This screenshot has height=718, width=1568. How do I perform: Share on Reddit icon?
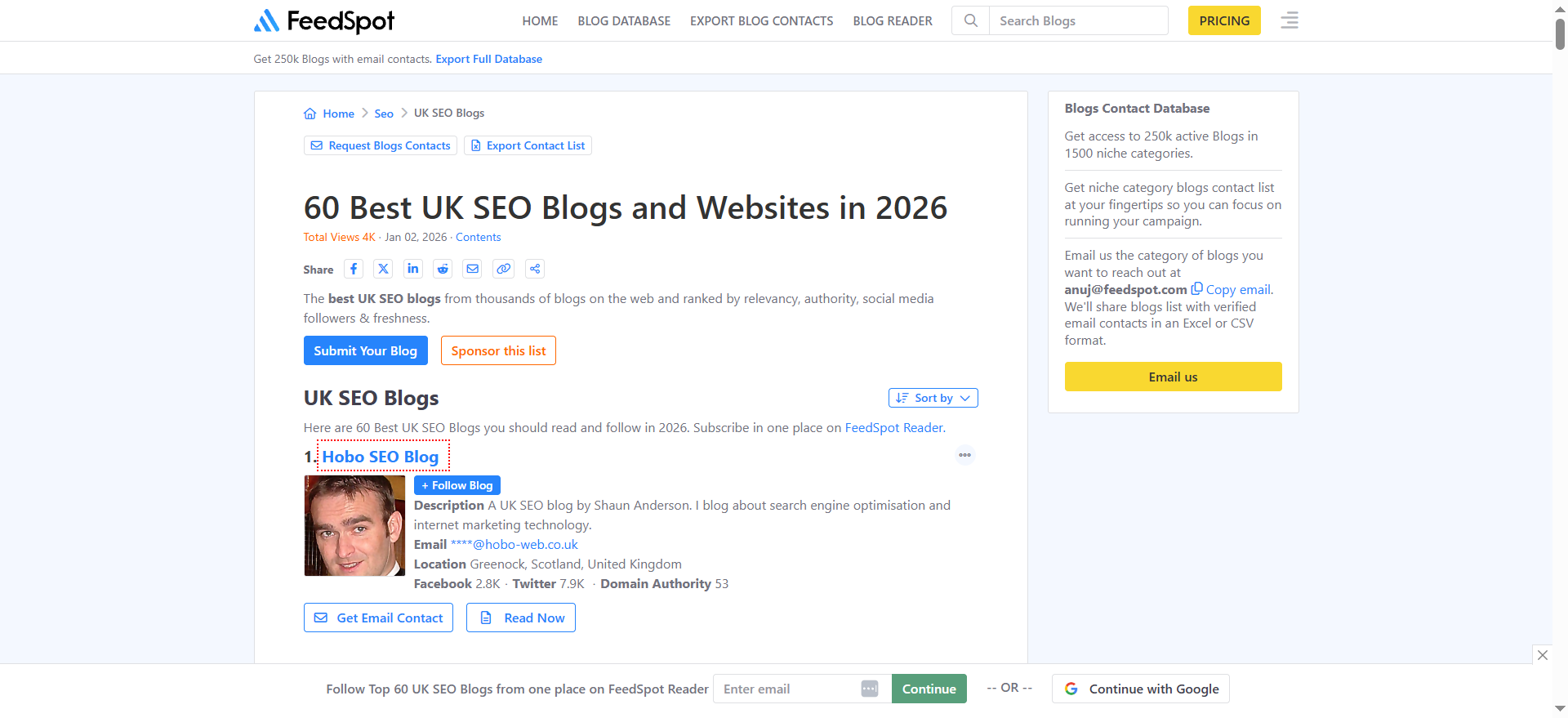pyautogui.click(x=443, y=269)
